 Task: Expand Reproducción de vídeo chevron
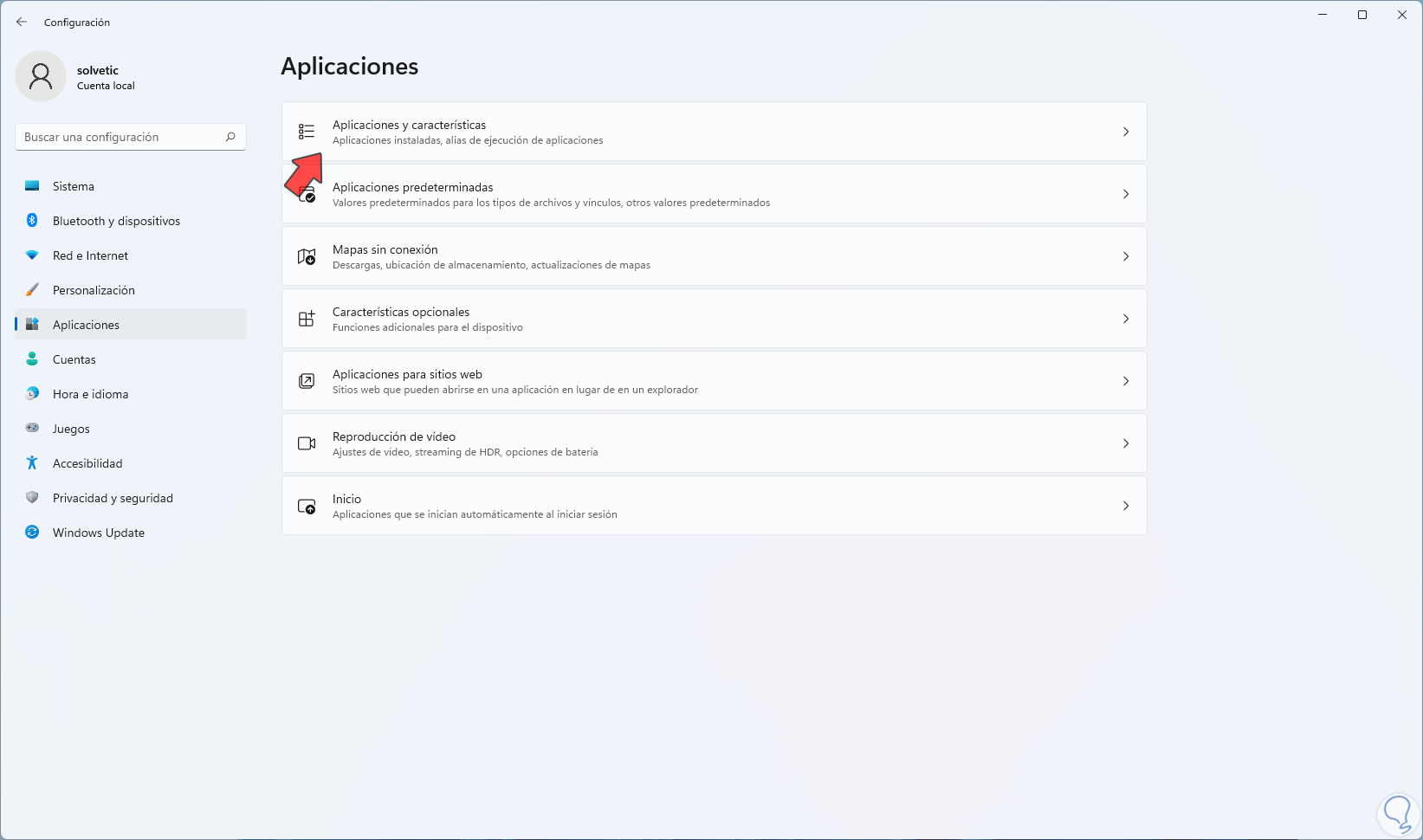(1126, 443)
